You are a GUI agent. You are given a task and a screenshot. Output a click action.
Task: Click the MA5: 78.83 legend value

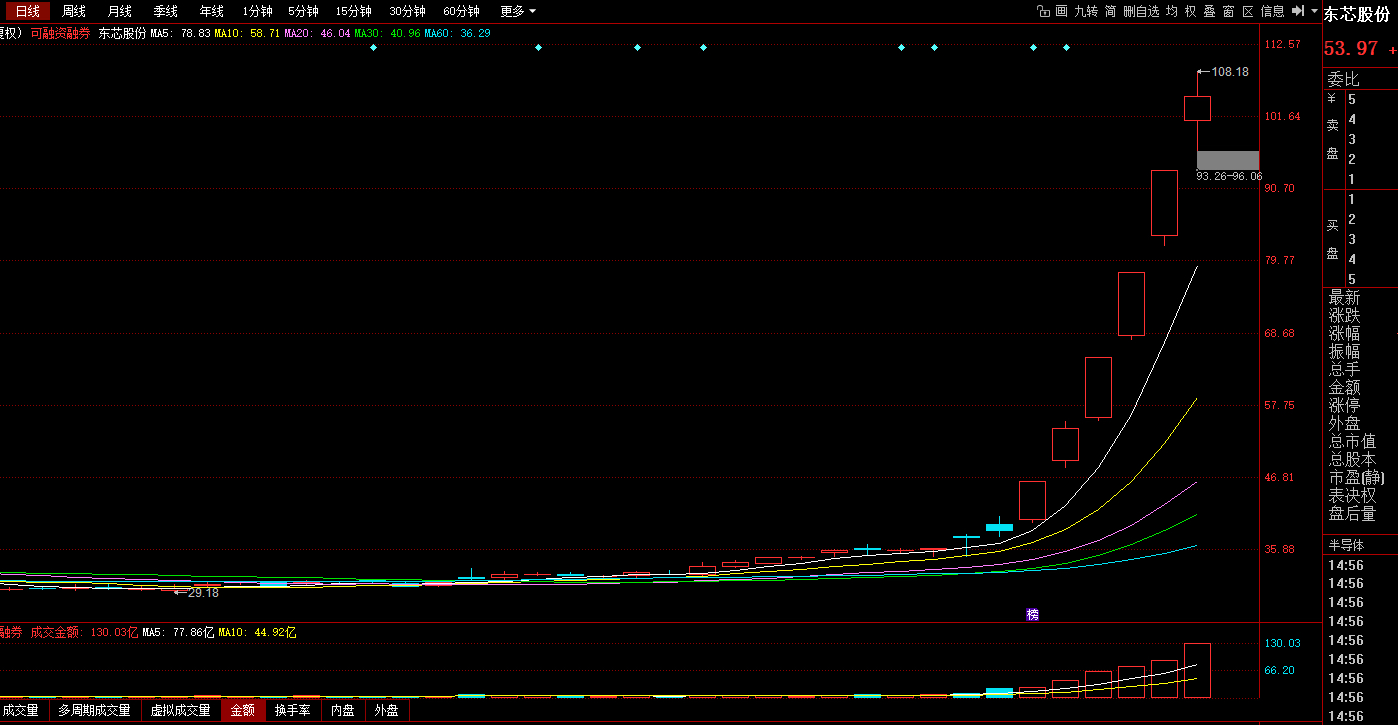180,33
